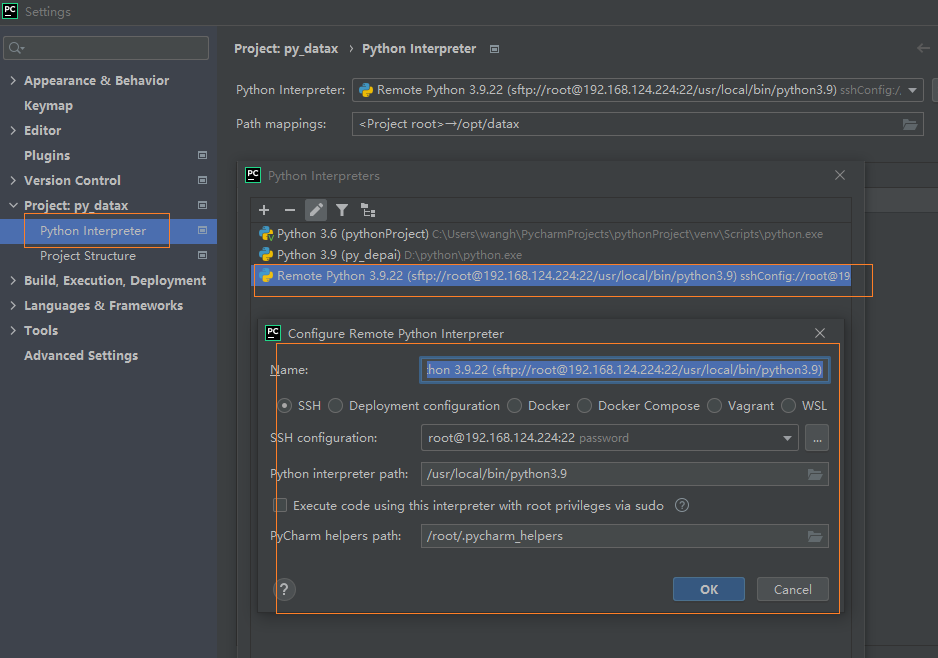Open Advanced Settings page
938x658 pixels.
[81, 355]
